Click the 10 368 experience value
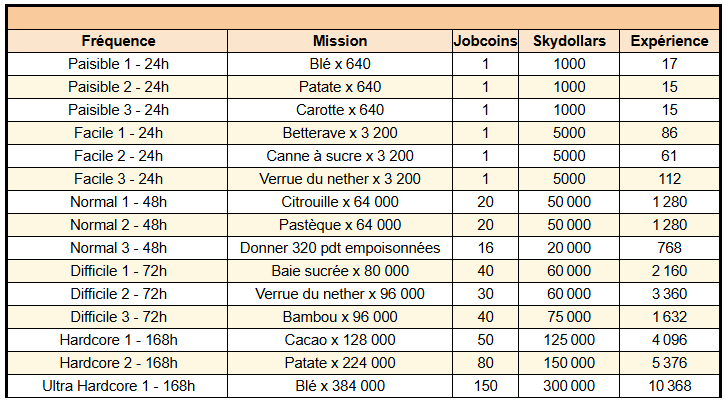The width and height of the screenshot is (726, 403). [x=670, y=386]
